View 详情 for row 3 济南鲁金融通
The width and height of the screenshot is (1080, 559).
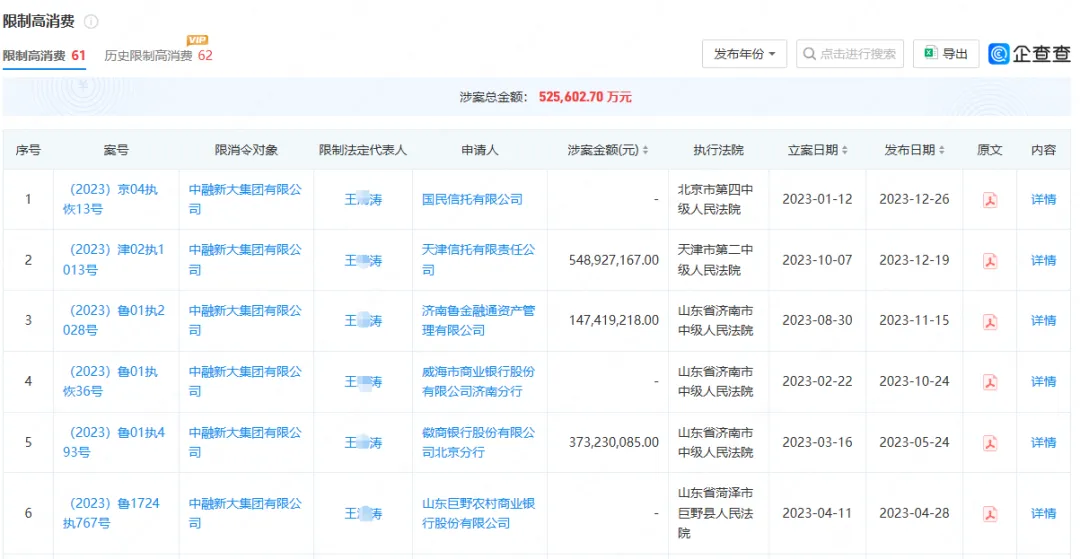click(x=1043, y=321)
